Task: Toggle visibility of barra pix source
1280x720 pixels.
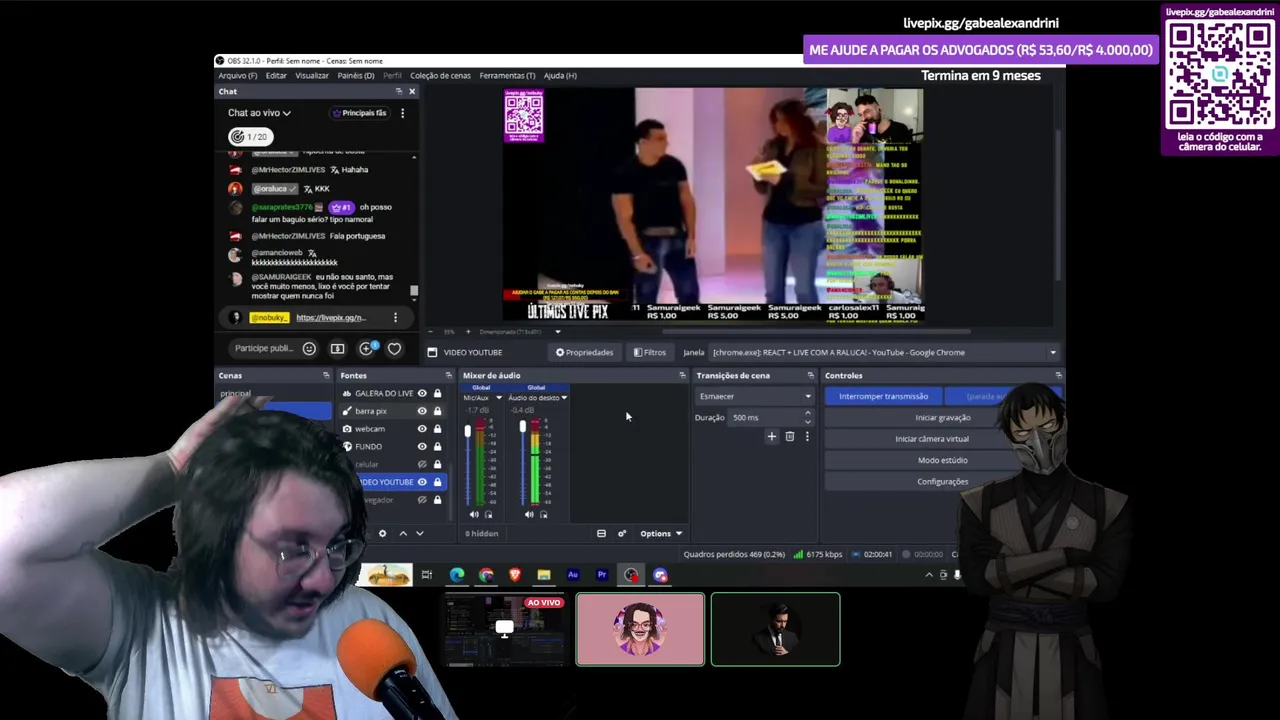Action: coord(422,411)
